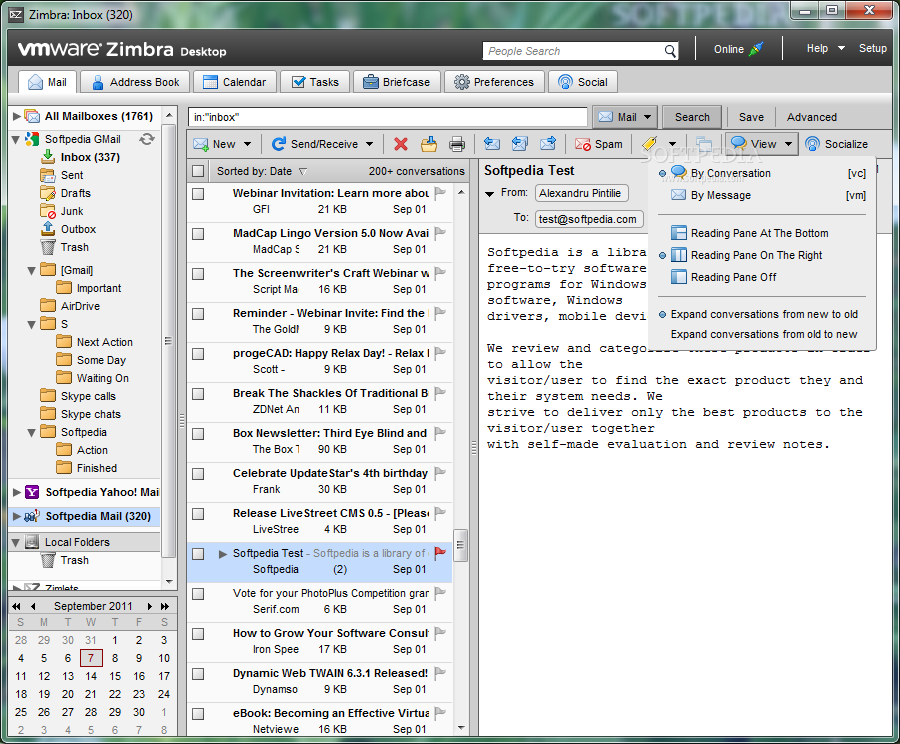Open the Junk folder
Screen dimensions: 900x744
(x=72, y=211)
